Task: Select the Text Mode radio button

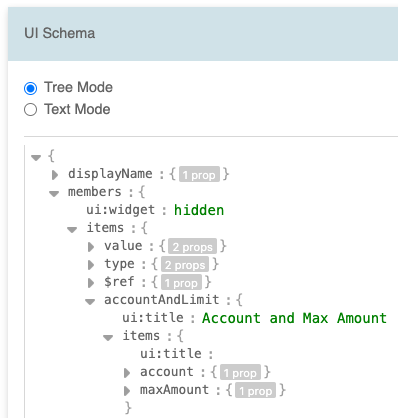Action: coord(30,110)
